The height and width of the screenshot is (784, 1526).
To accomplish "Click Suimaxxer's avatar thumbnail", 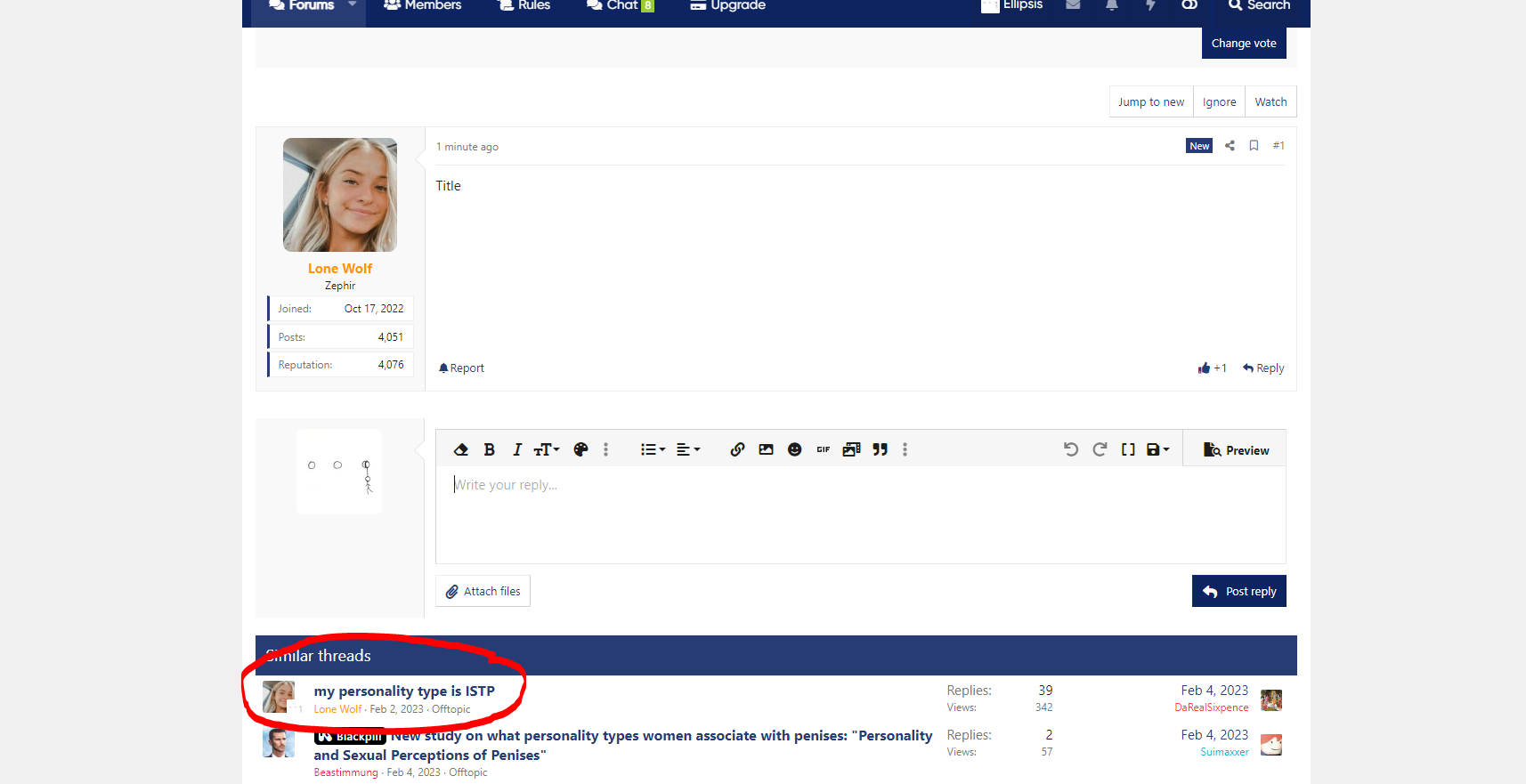I will click(1271, 744).
